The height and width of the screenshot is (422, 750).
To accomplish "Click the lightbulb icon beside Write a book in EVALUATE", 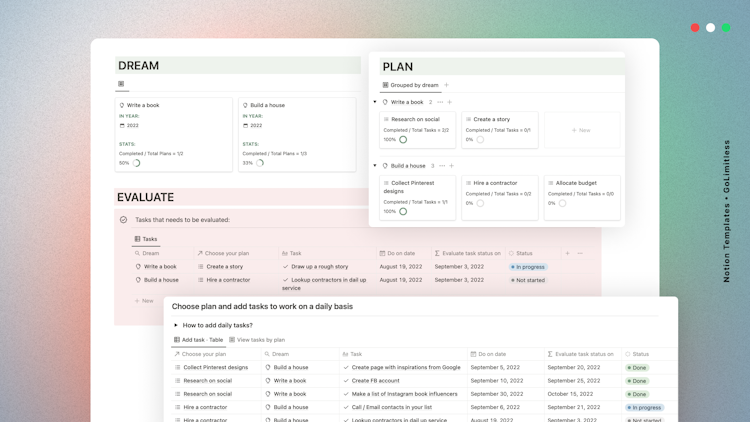I will pos(138,267).
